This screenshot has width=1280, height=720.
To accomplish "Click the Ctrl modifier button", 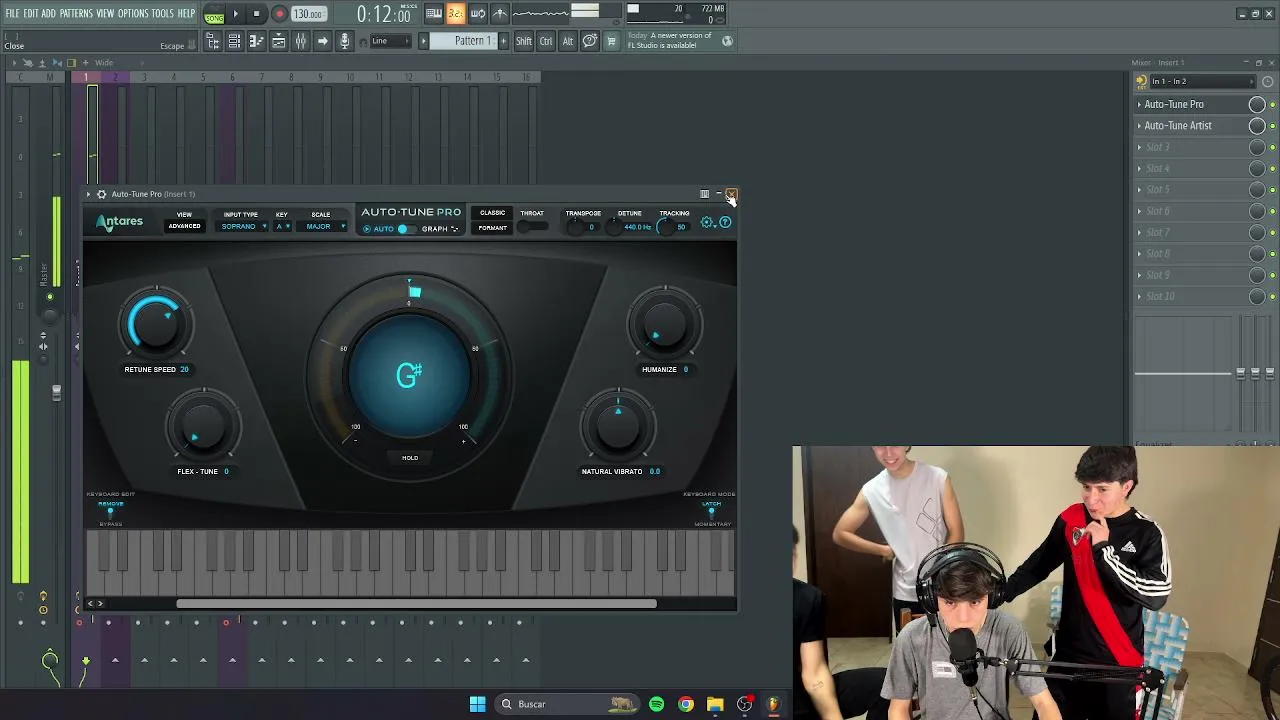I will click(x=546, y=41).
